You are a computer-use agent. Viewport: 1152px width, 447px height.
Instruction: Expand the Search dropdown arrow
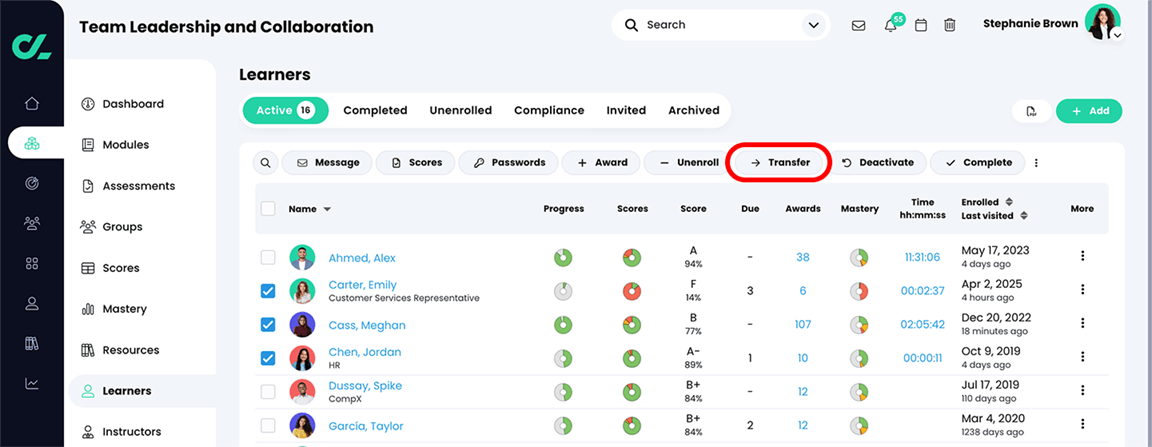click(811, 25)
